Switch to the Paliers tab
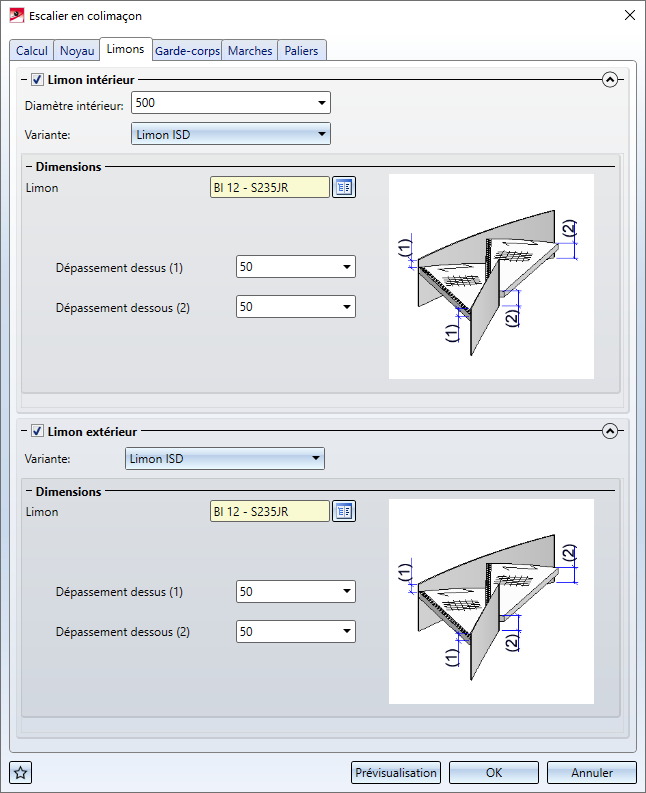The image size is (646, 793). click(x=302, y=51)
